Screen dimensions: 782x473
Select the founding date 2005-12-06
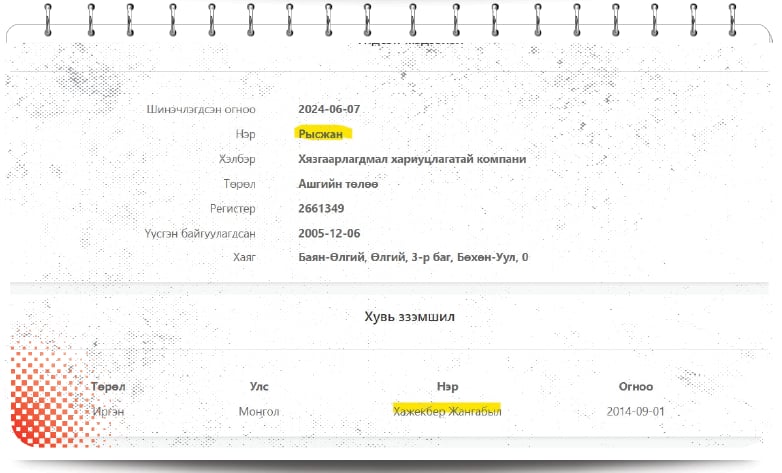point(329,234)
